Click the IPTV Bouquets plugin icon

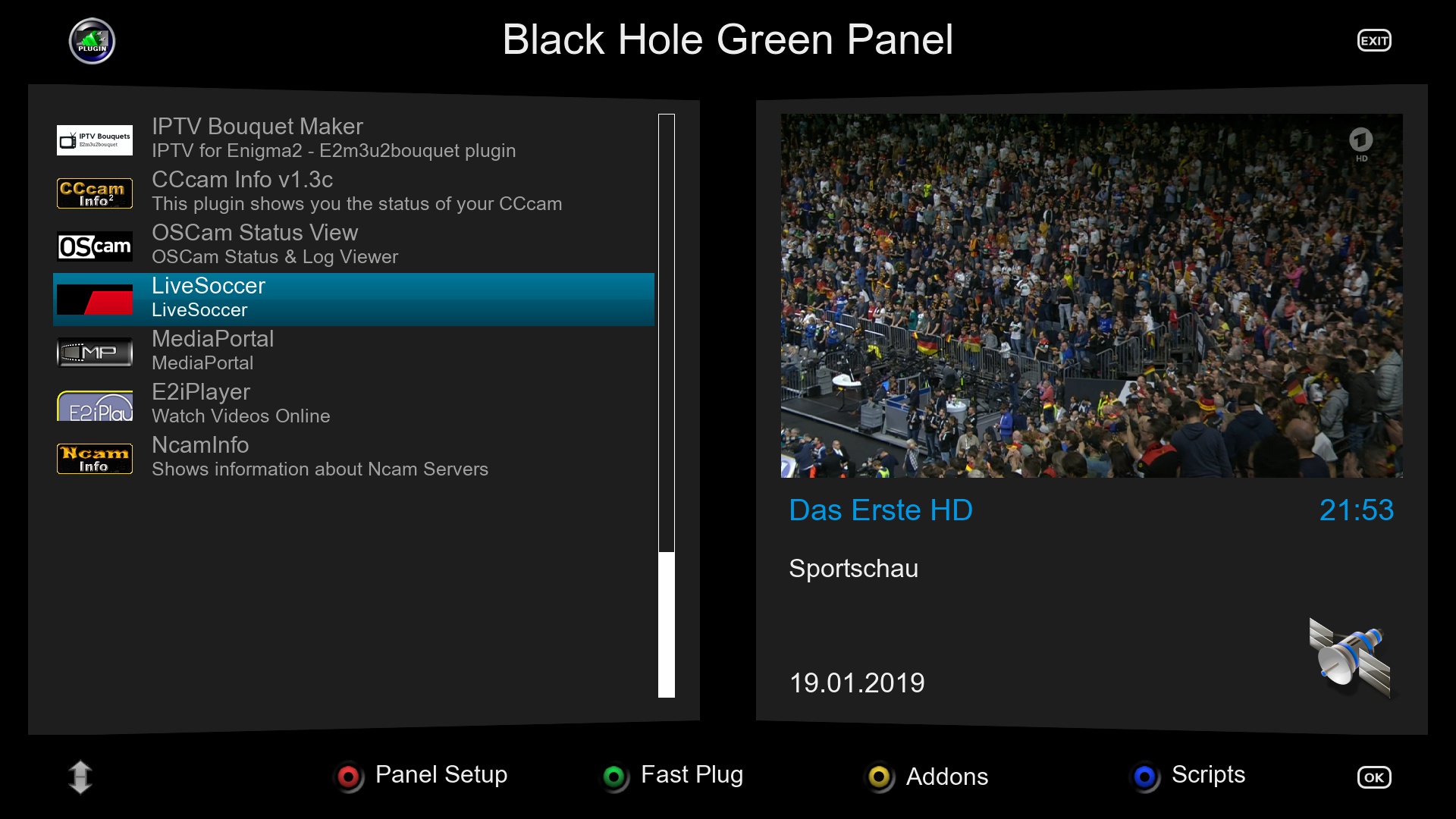tap(95, 140)
